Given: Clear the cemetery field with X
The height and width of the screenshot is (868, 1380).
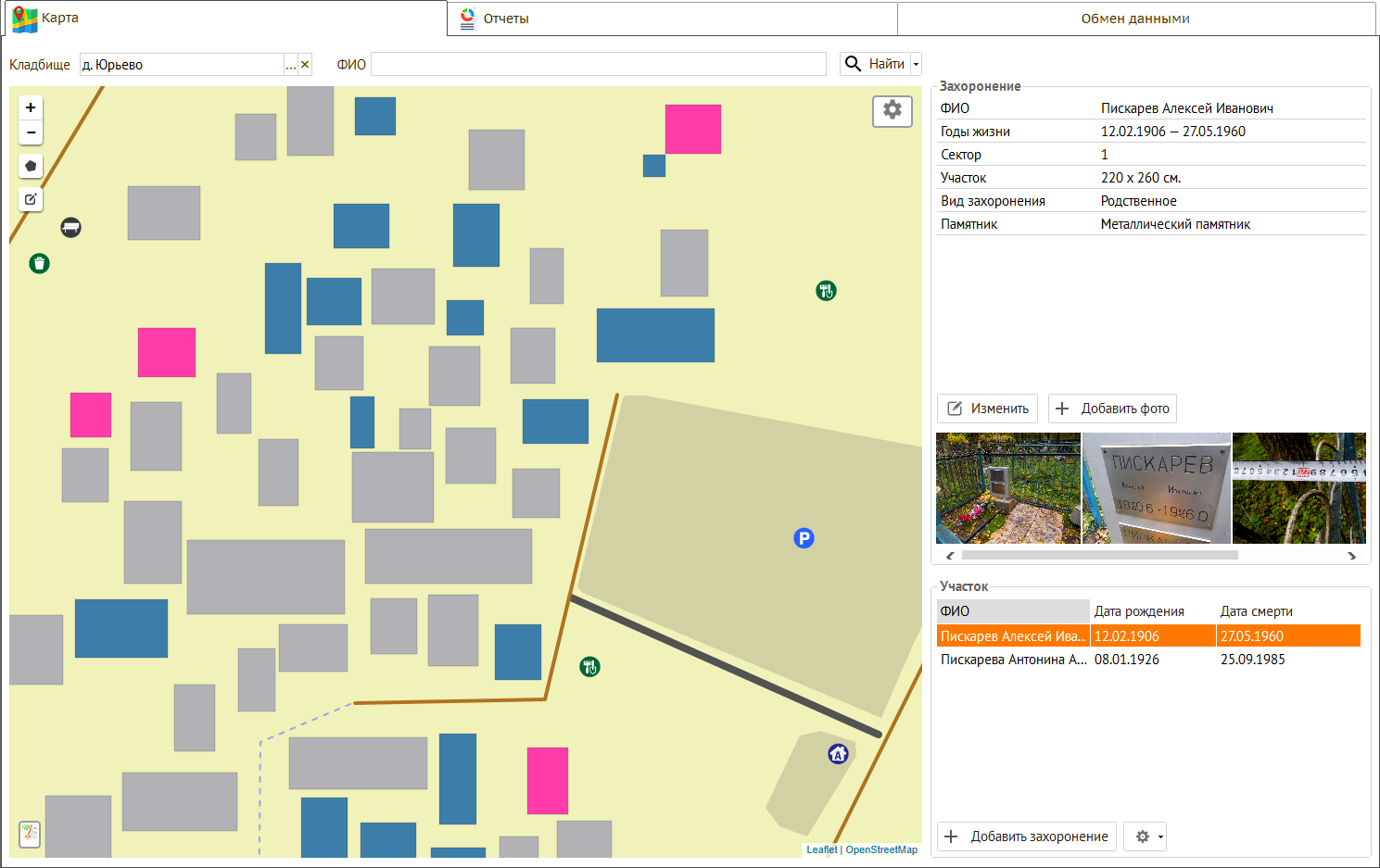Looking at the screenshot, I should click(x=305, y=64).
